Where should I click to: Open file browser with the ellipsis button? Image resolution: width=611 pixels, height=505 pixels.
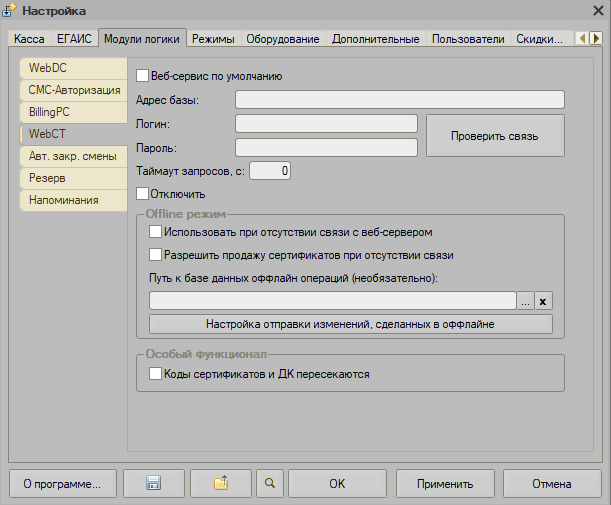click(x=526, y=301)
